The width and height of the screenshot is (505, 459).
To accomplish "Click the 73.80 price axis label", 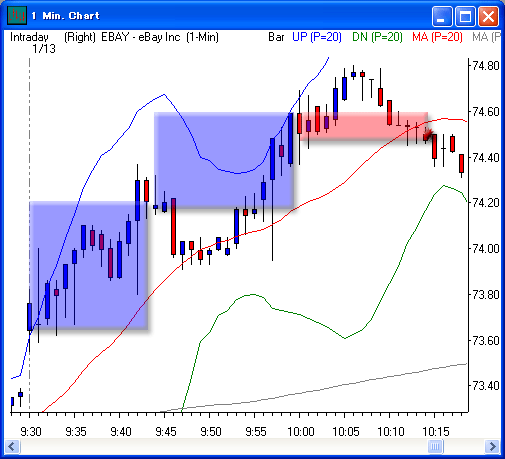I will click(x=486, y=295).
